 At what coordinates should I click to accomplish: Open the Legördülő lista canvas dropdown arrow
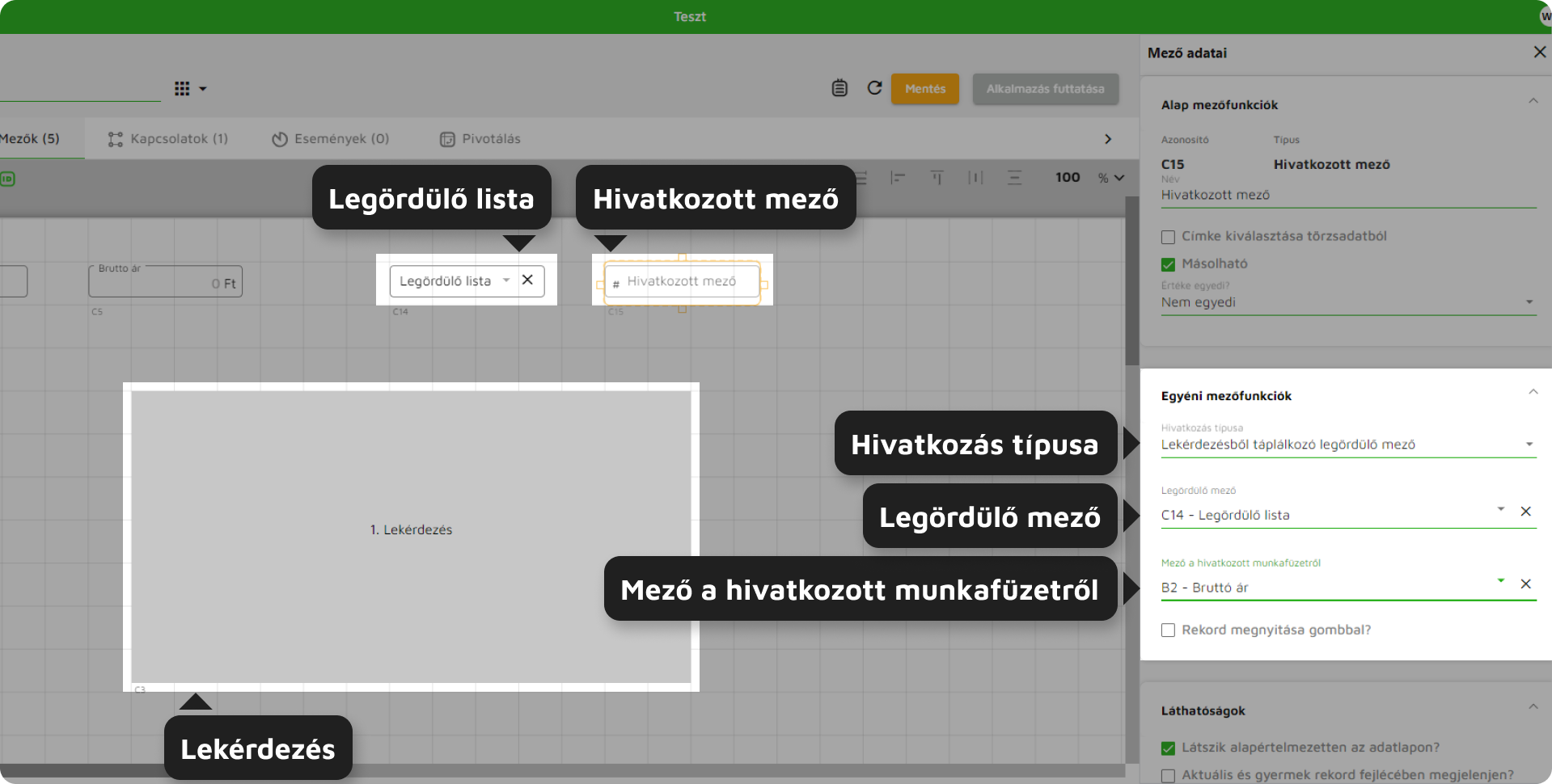coord(506,280)
